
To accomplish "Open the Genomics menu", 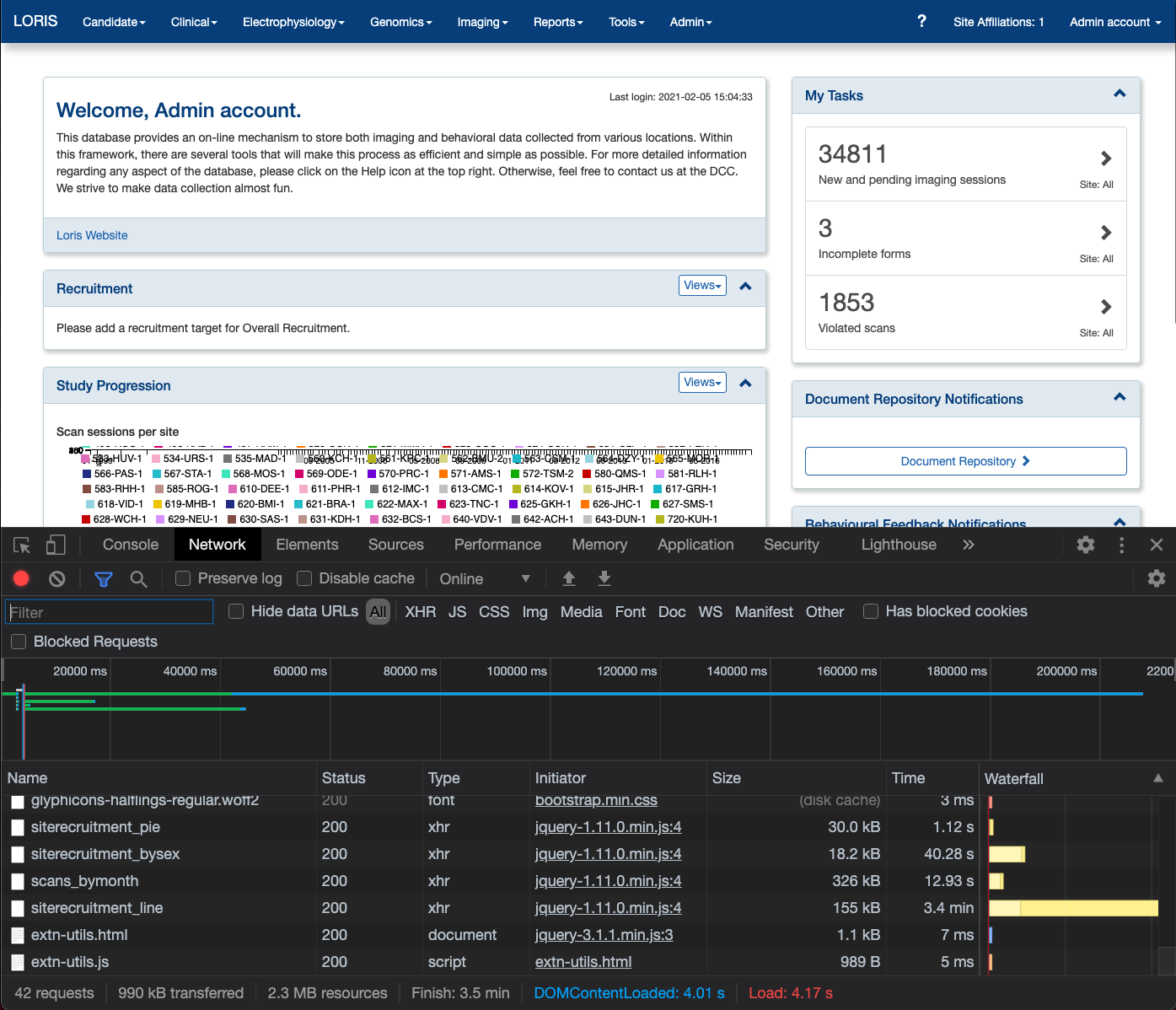I will click(401, 22).
